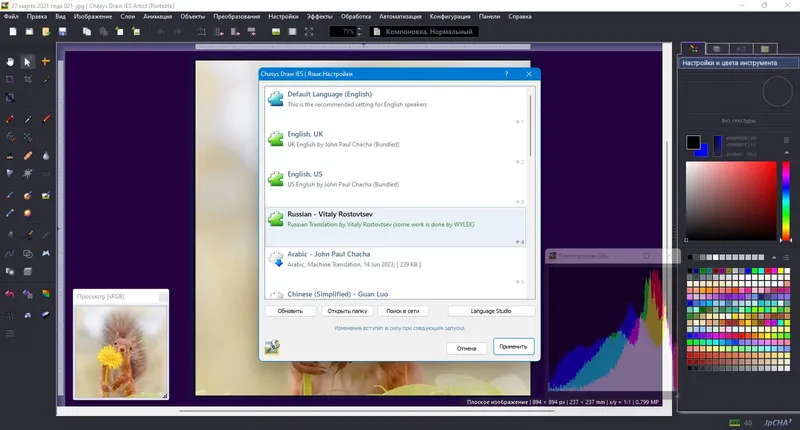
Task: Click the Отмена button
Action: click(466, 348)
